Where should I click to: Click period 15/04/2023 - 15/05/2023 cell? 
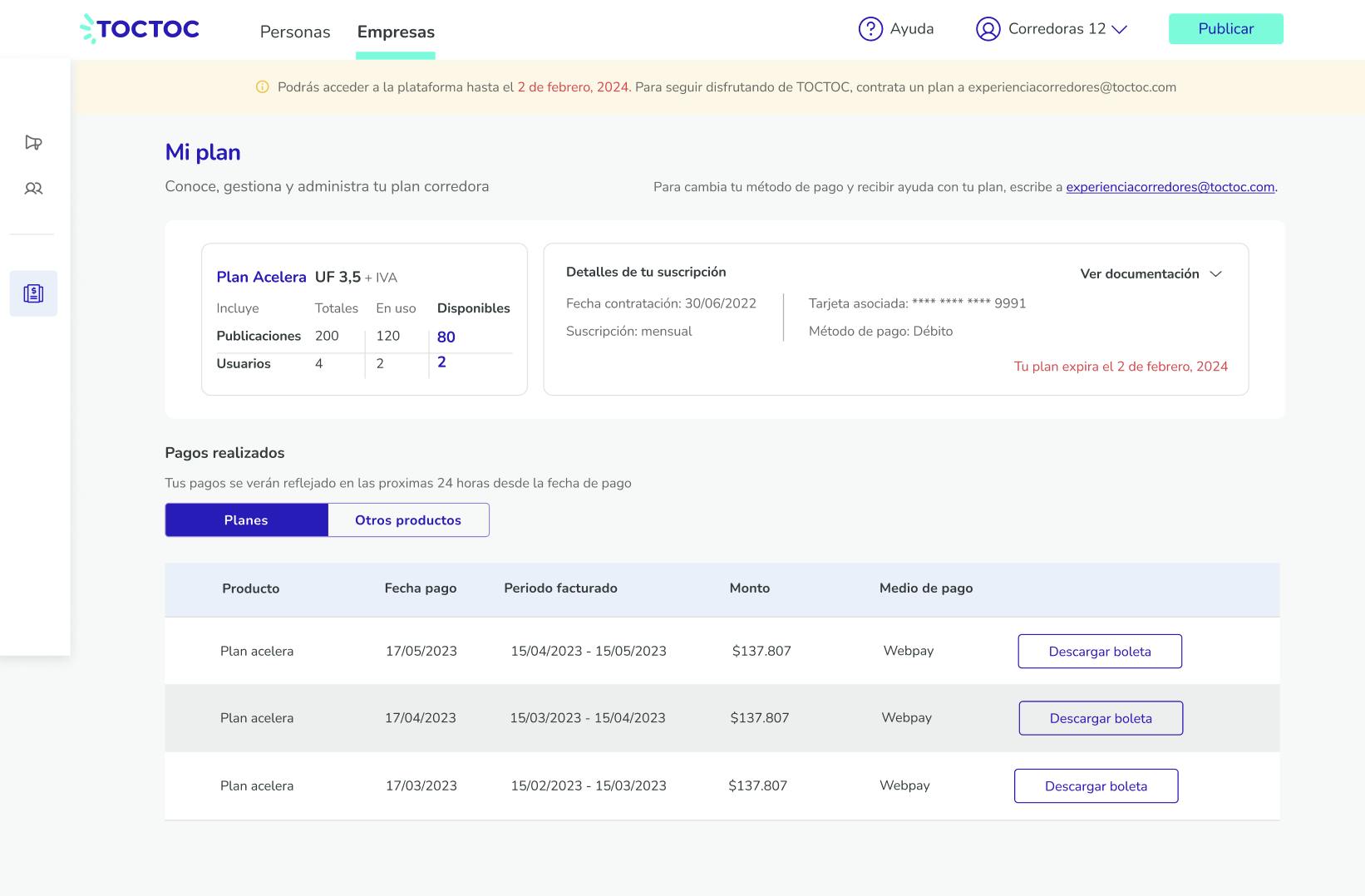[589, 652]
